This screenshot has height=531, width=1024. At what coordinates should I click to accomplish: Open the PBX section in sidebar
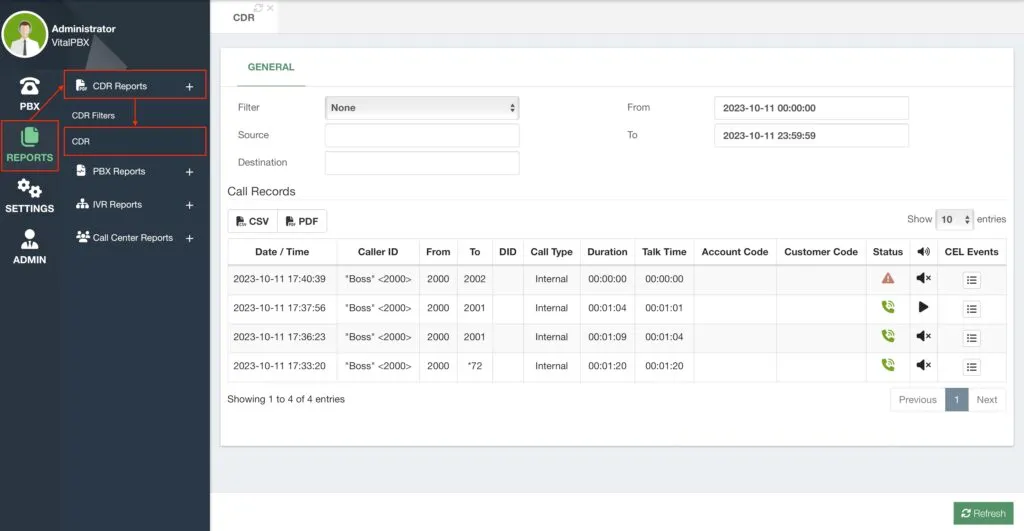(x=29, y=93)
